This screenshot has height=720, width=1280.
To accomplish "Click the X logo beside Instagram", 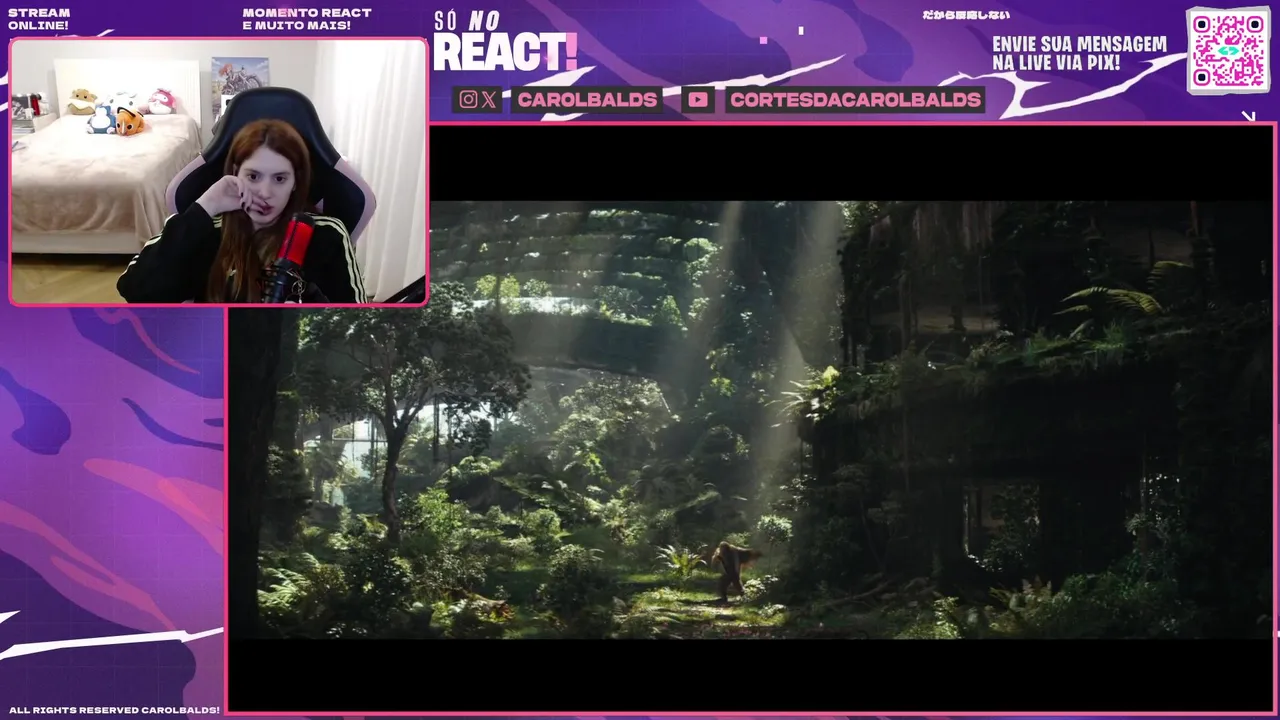I will coord(489,99).
